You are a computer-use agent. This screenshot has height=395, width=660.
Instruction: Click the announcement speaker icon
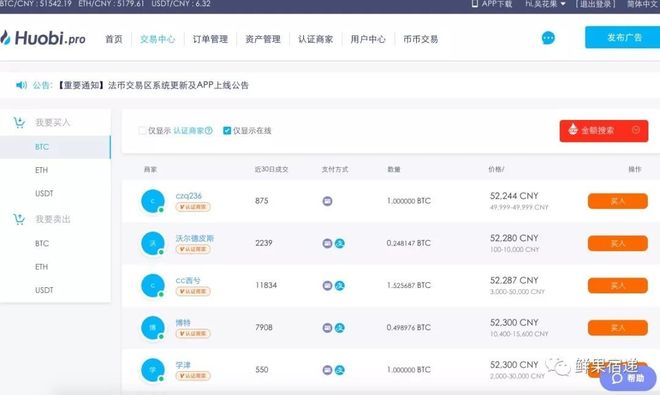coord(21,85)
